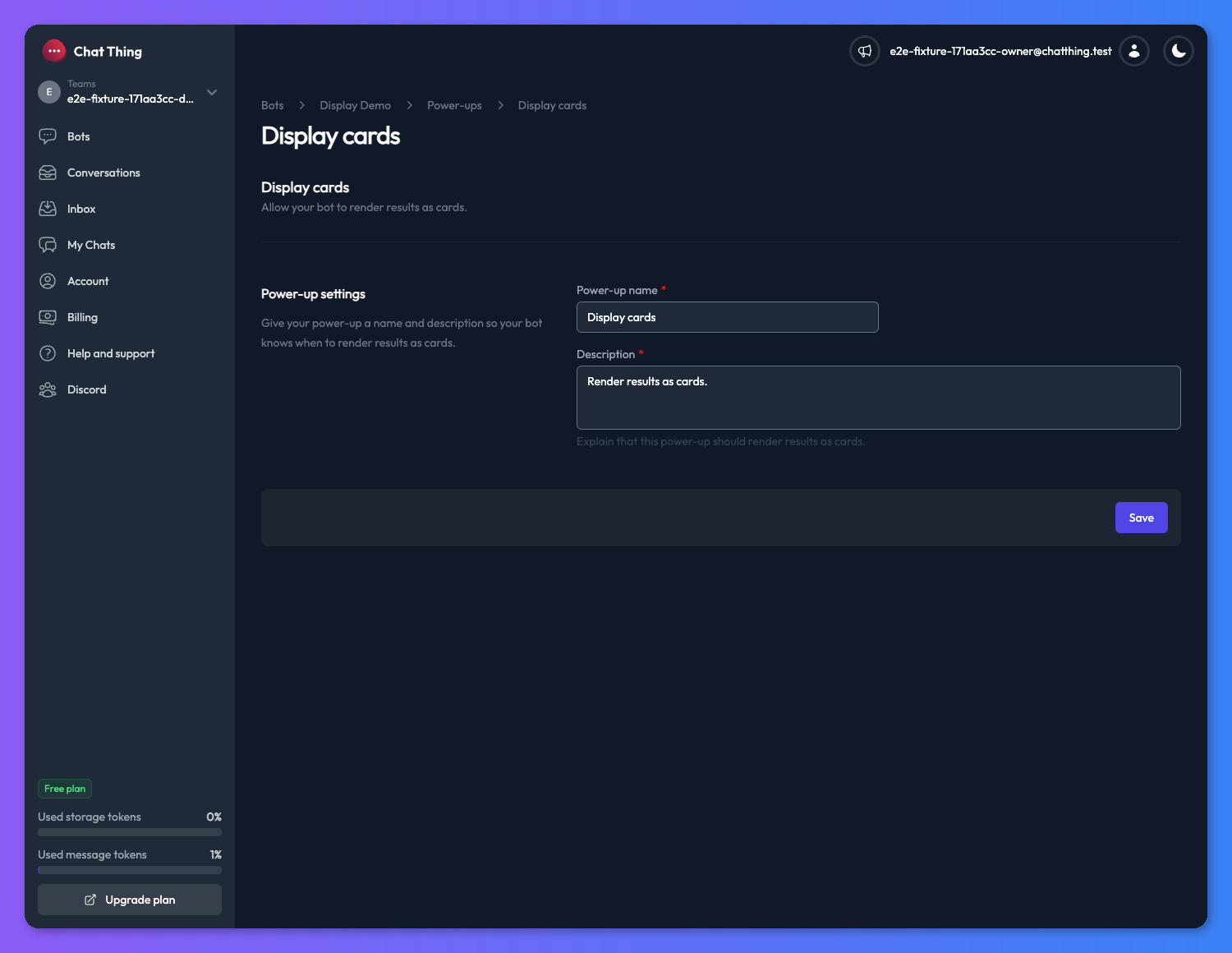This screenshot has width=1232, height=953.
Task: Click inside the Power-up name field
Action: [x=727, y=317]
